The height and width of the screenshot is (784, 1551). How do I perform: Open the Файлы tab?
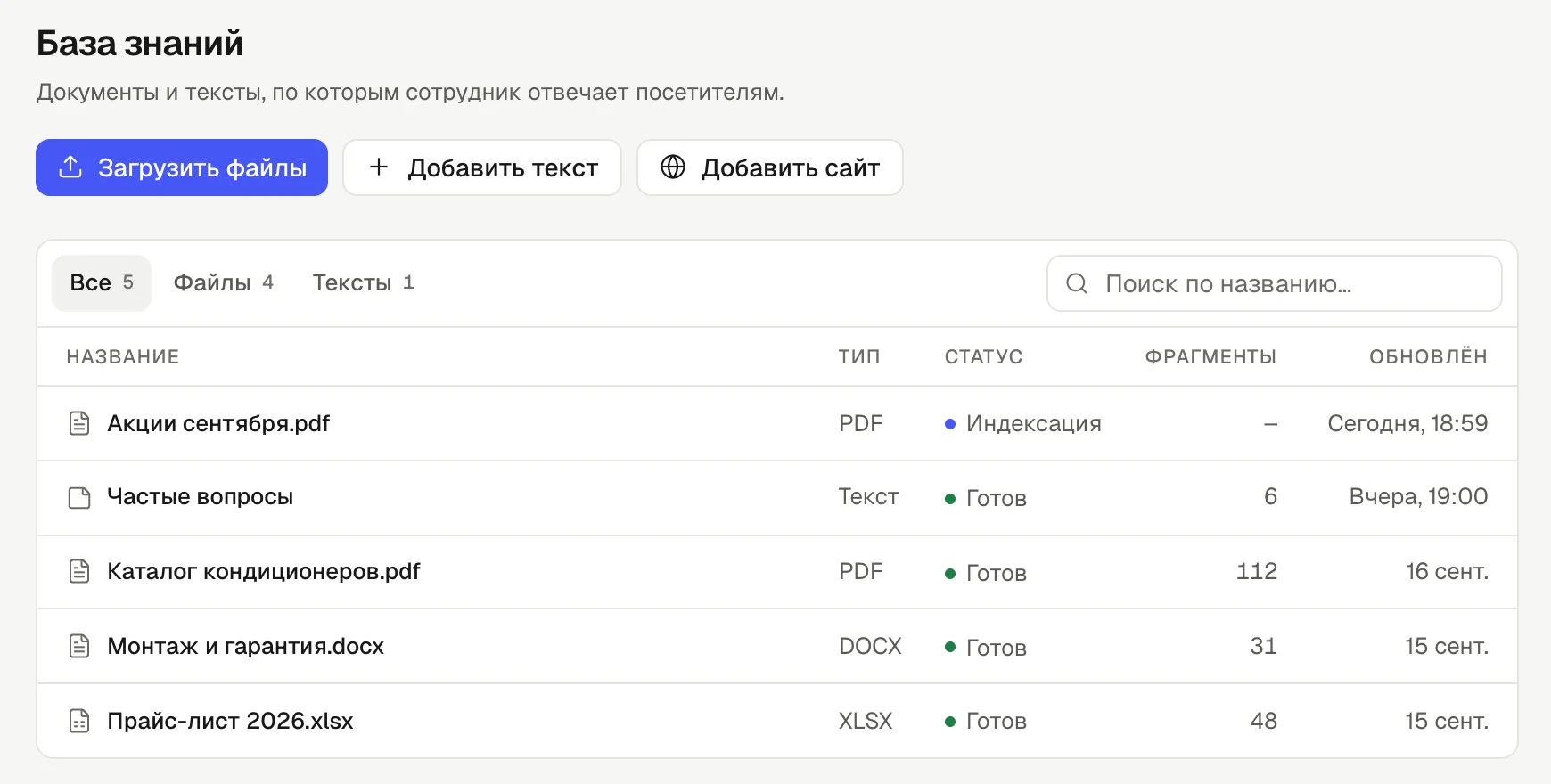223,283
